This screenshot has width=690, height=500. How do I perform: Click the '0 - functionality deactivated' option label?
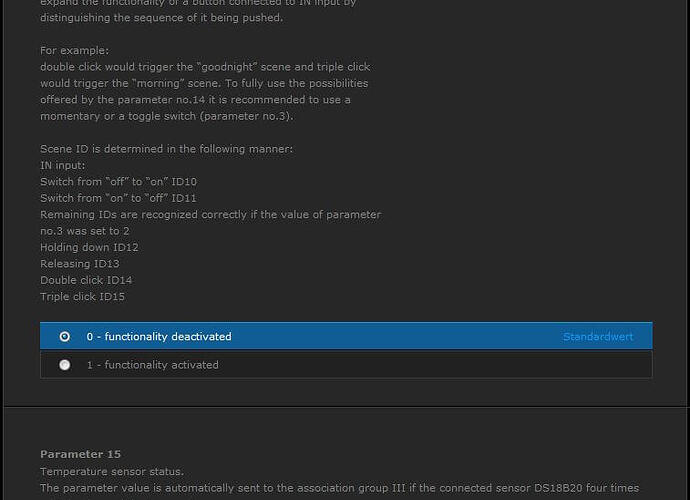[x=159, y=337]
